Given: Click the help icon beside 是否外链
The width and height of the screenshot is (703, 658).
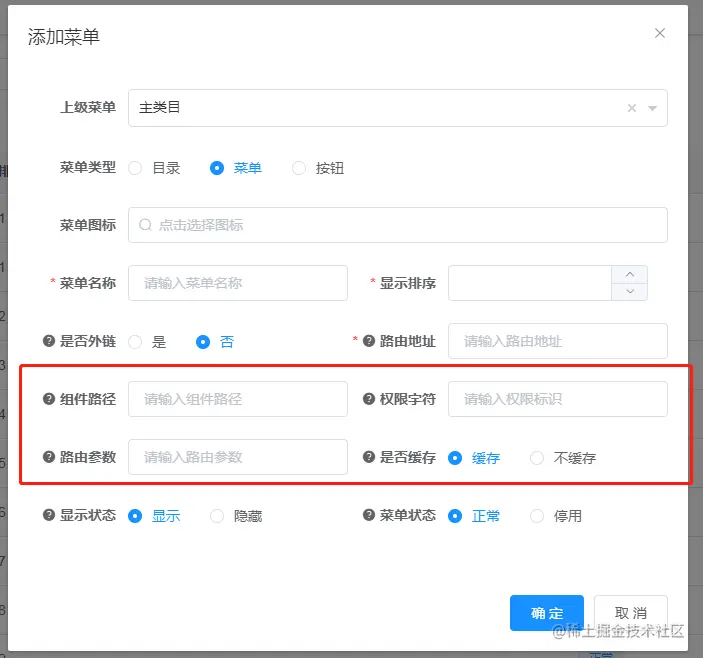Looking at the screenshot, I should (49, 341).
